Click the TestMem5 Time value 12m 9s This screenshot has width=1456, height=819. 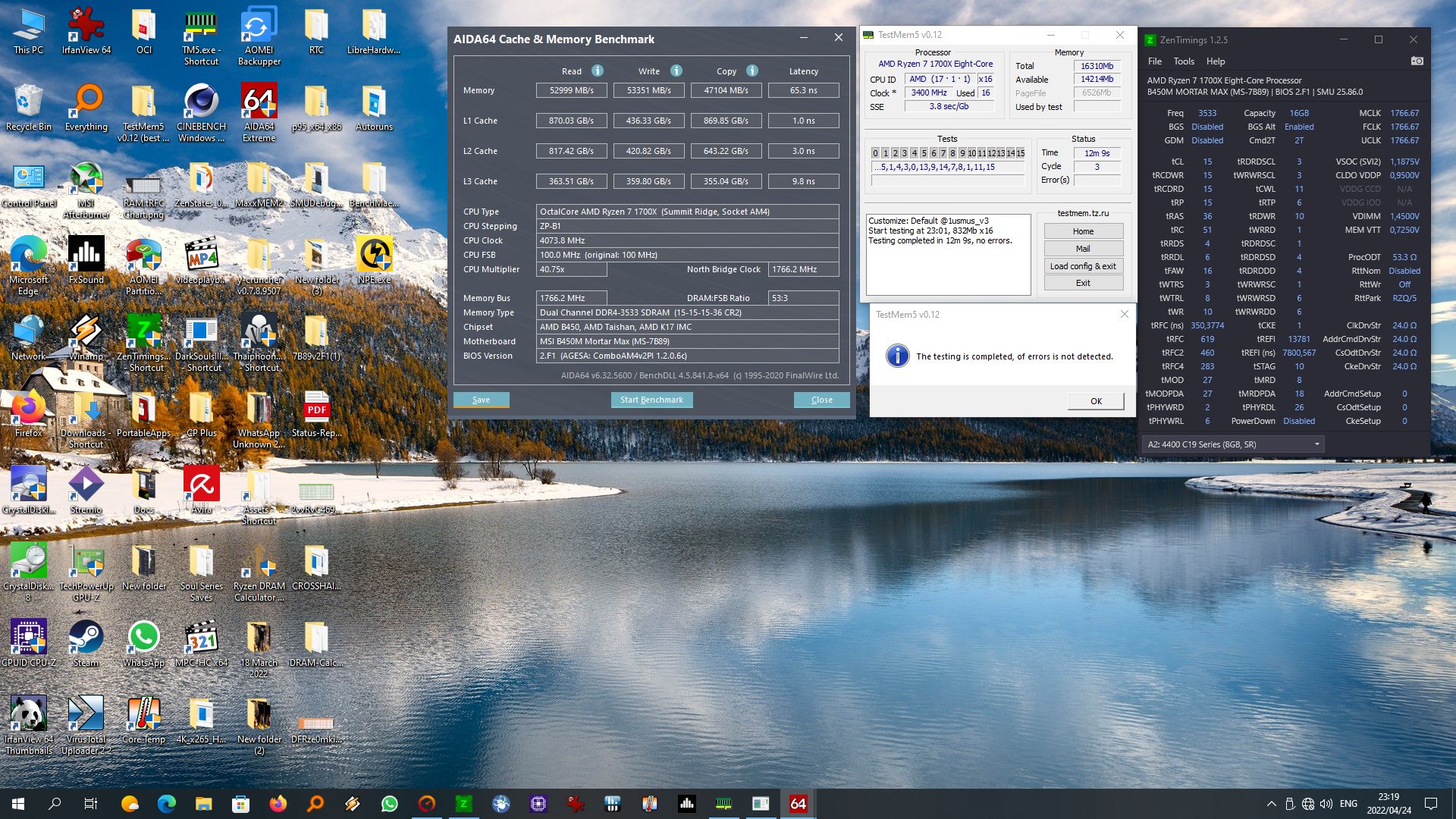point(1097,153)
